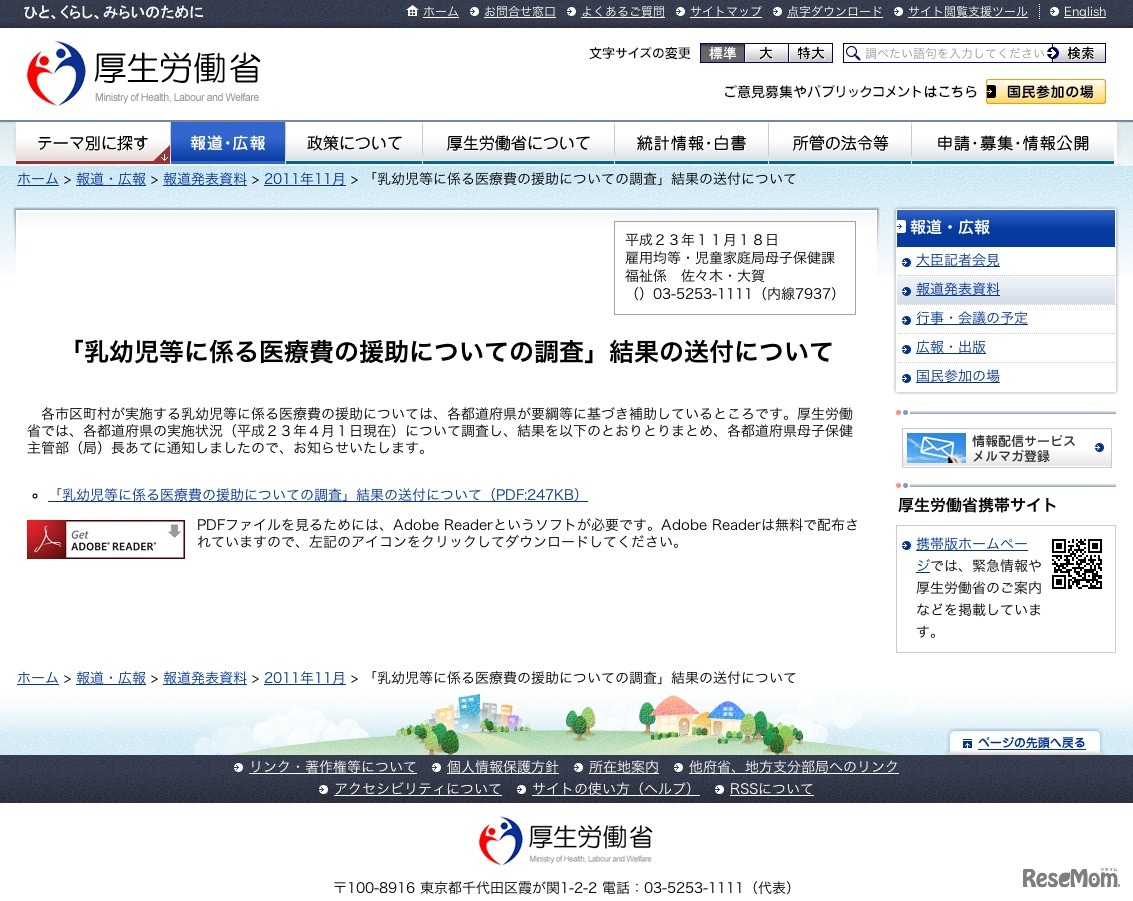1133x901 pixels.
Task: Set font size to 標準
Action: pos(722,53)
